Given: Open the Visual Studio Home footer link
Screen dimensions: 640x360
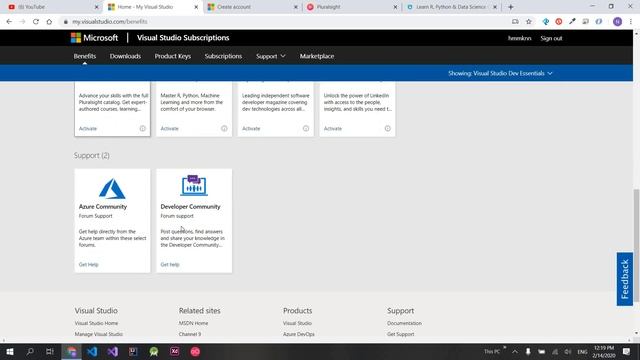Looking at the screenshot, I should pos(96,323).
